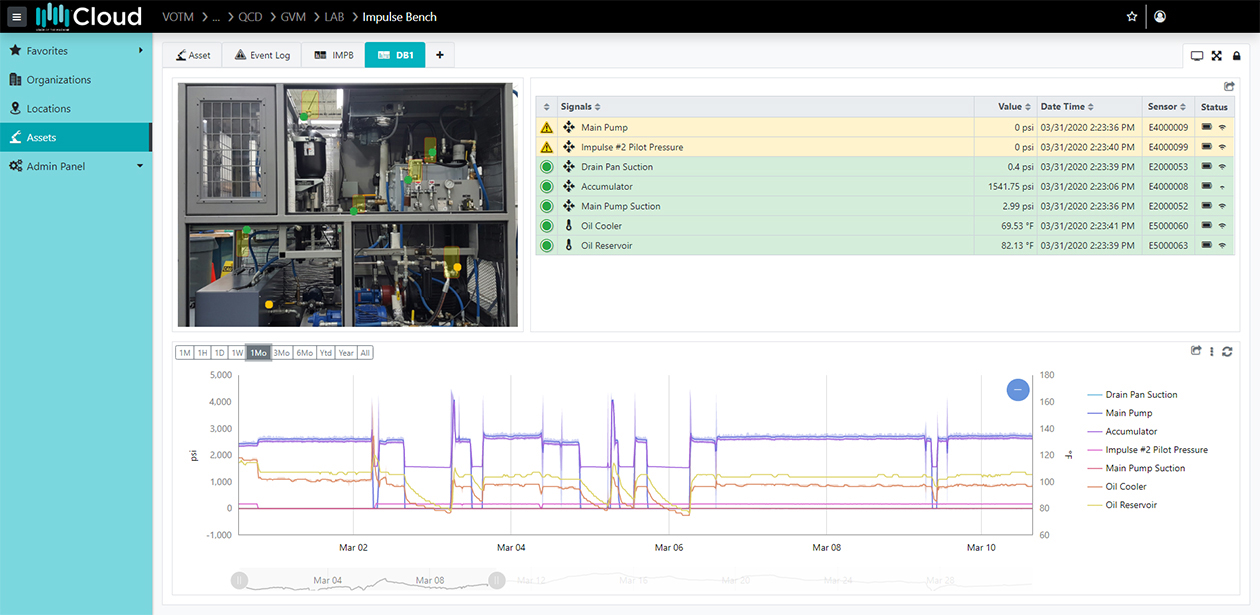Click the favorite star icon in header
The image size is (1260, 615).
click(x=1132, y=17)
